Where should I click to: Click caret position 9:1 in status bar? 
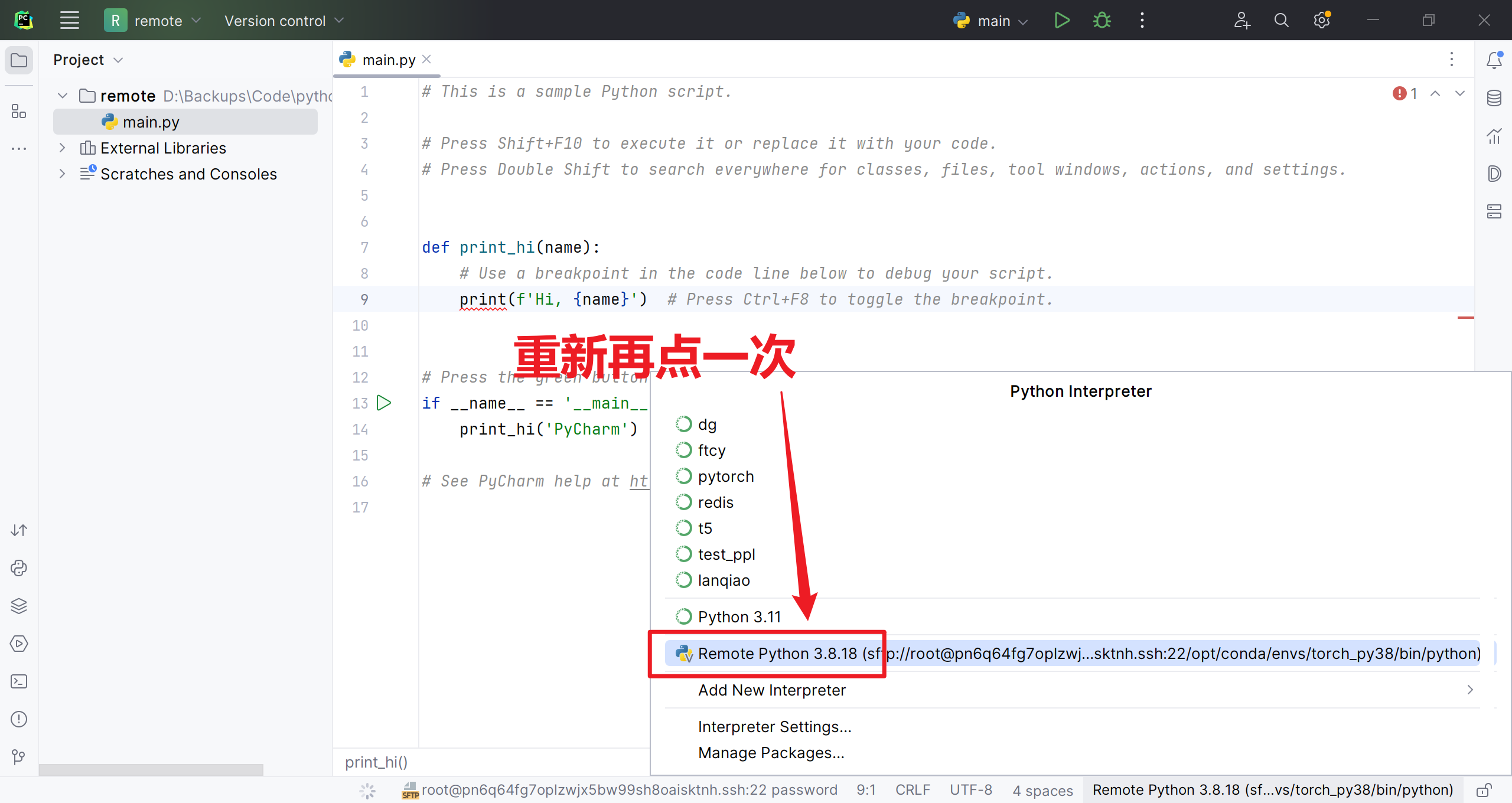point(866,790)
